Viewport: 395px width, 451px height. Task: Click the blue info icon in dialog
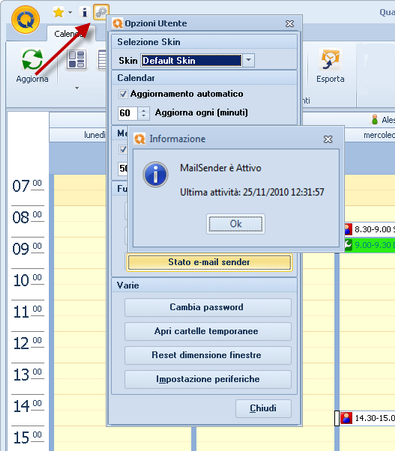coord(155,175)
